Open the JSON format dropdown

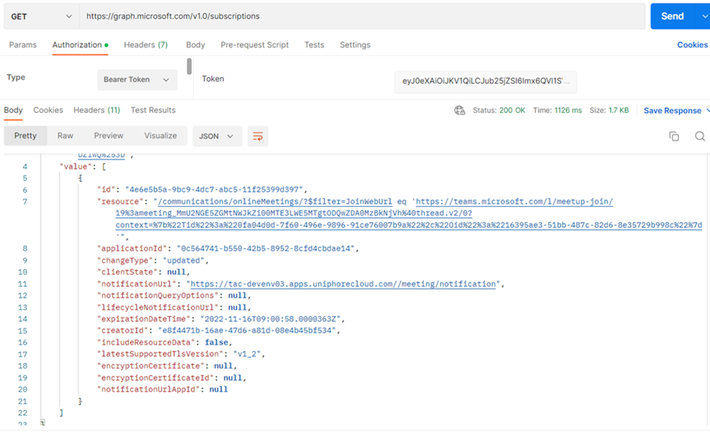point(217,136)
